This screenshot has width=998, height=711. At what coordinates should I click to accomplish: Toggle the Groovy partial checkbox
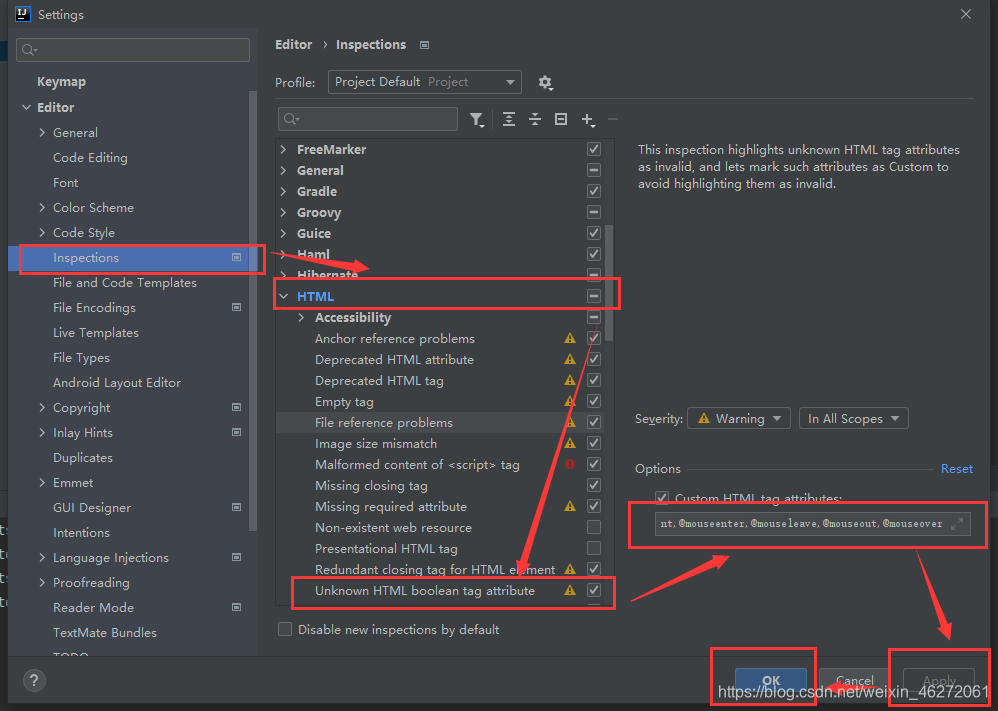(x=594, y=212)
